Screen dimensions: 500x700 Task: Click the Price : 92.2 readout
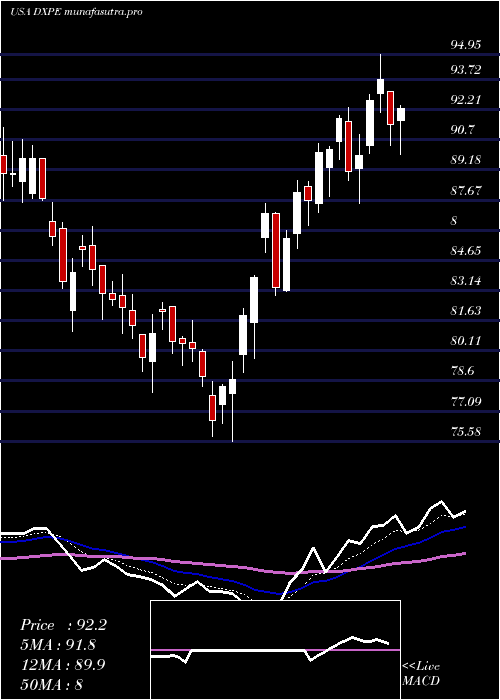tap(63, 625)
